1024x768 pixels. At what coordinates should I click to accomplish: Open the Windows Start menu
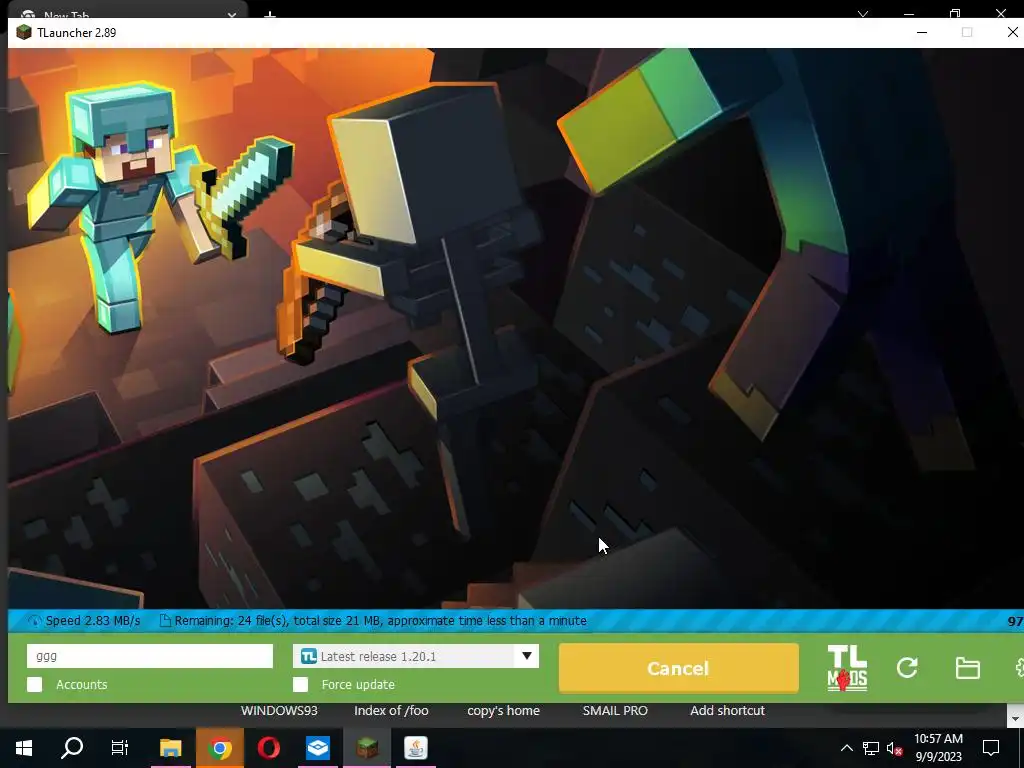pos(24,748)
